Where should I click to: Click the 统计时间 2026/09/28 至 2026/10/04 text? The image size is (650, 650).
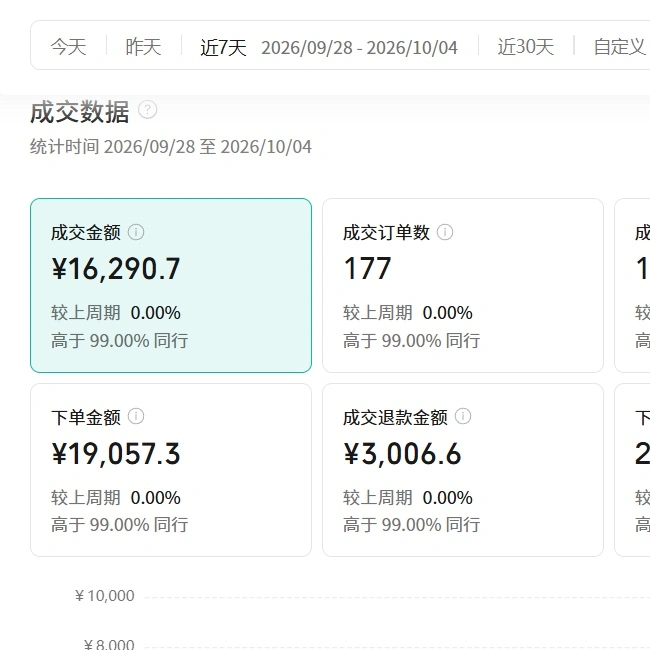click(x=171, y=147)
